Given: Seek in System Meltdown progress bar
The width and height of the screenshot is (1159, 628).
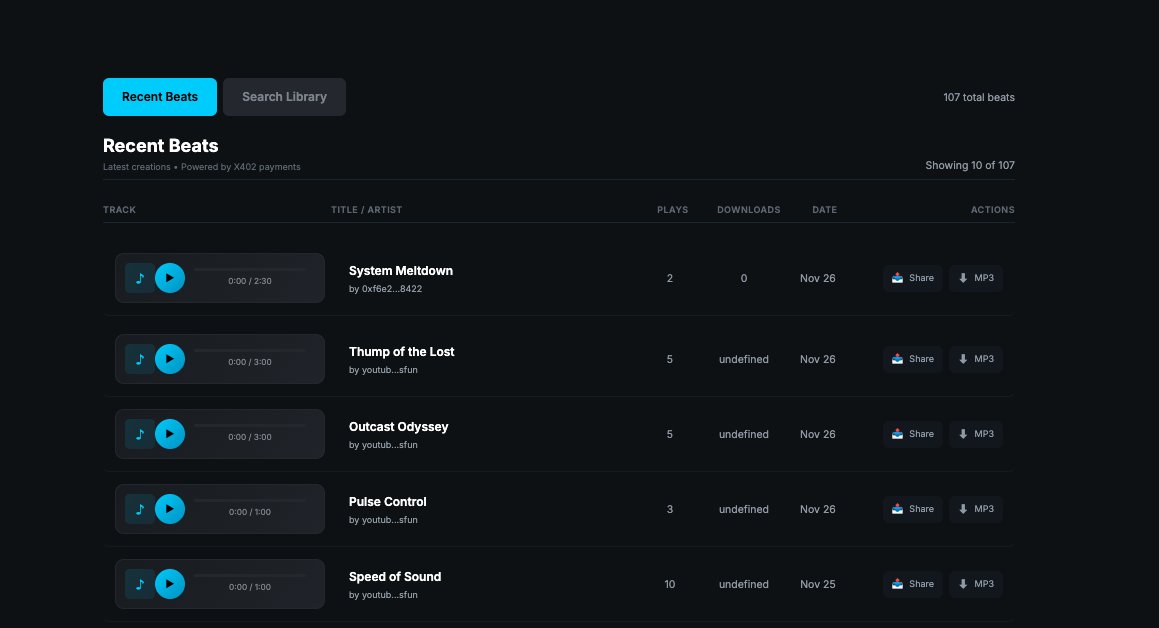Looking at the screenshot, I should (250, 270).
